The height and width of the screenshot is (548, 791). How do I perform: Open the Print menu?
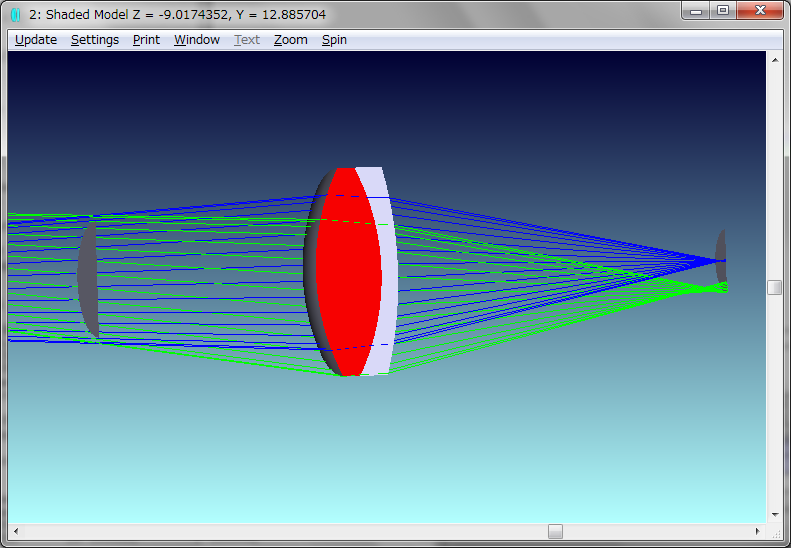point(146,40)
